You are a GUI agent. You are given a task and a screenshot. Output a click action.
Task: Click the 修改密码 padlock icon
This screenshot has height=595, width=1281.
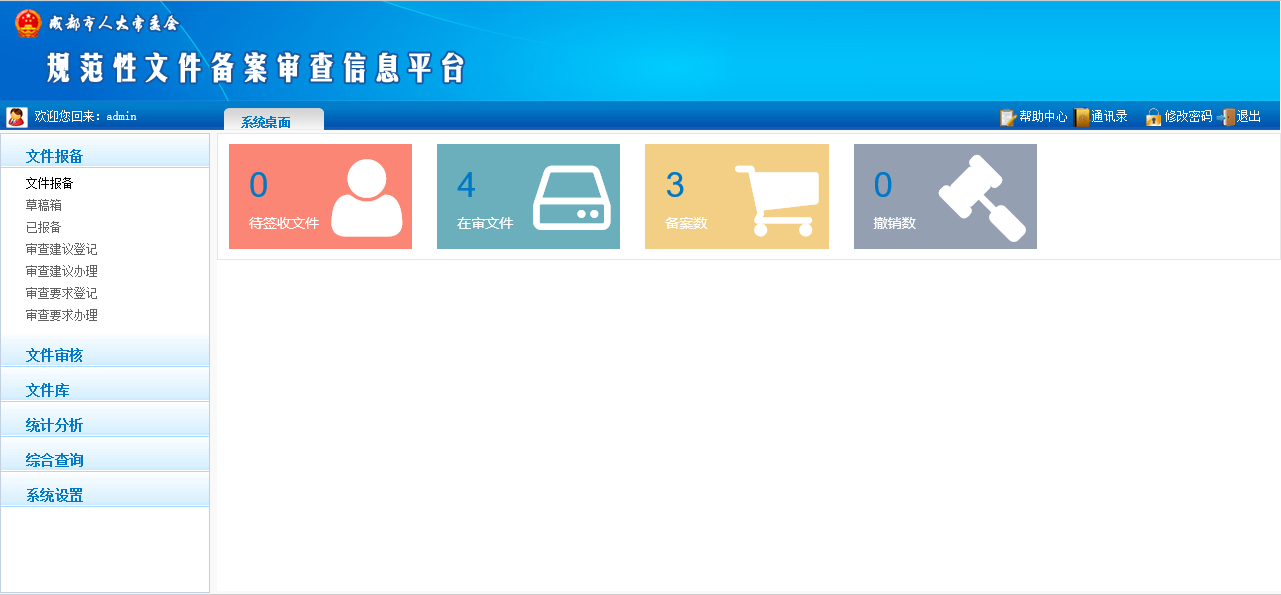pyautogui.click(x=1153, y=117)
